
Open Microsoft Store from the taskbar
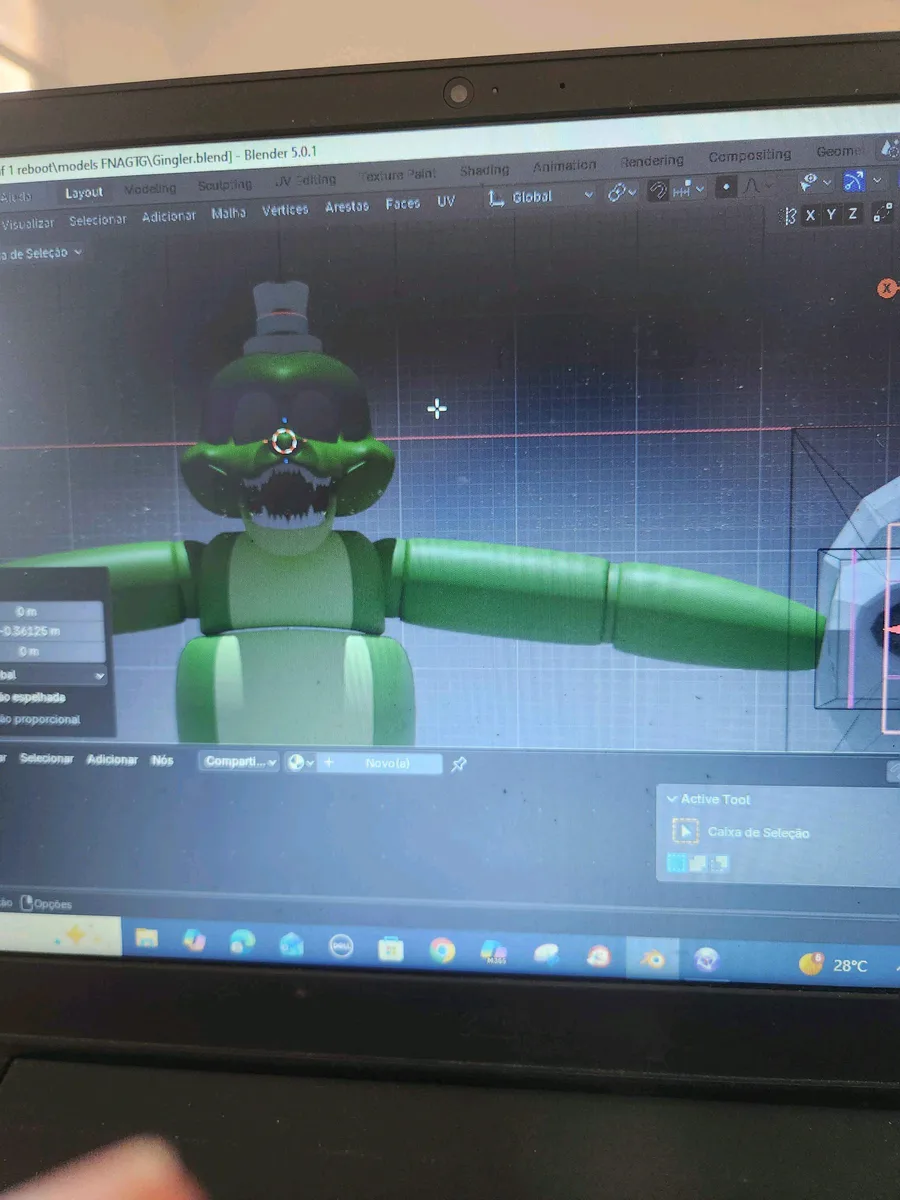pos(391,948)
